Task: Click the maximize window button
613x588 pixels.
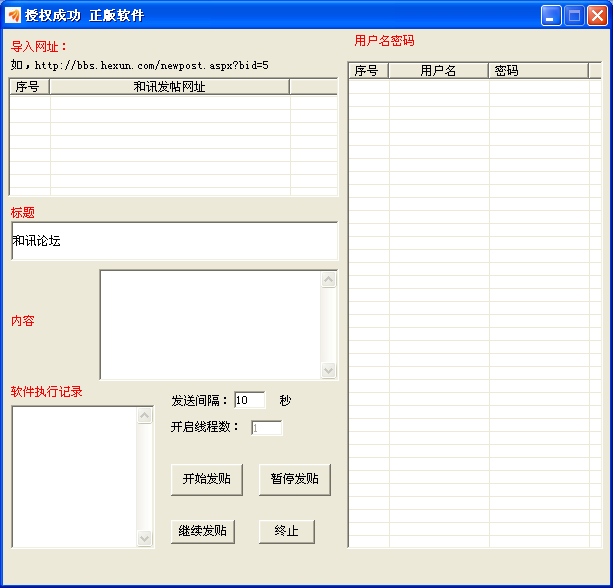Action: click(574, 16)
